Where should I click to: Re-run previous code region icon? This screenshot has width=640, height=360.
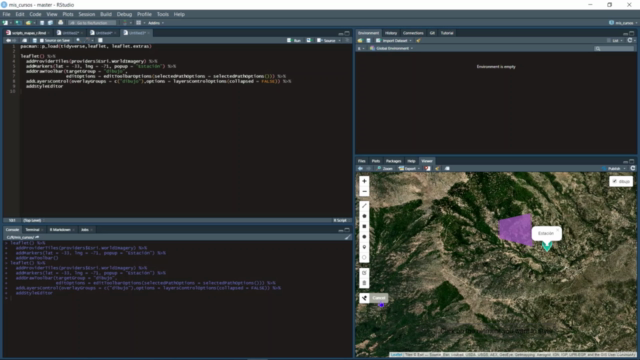[309, 40]
